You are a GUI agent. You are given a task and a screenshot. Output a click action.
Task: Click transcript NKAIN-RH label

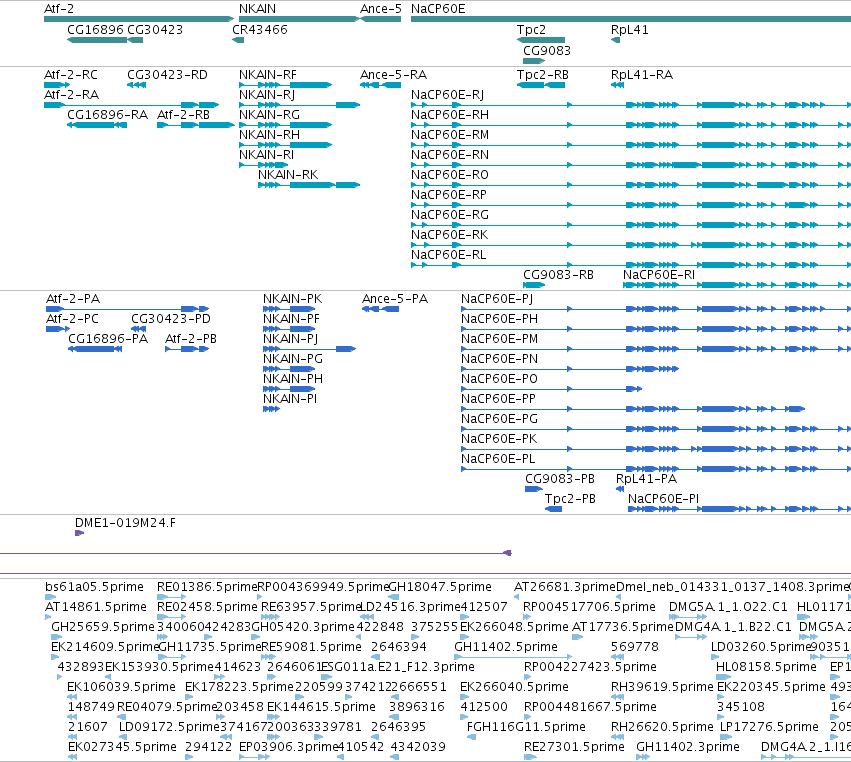pyautogui.click(x=269, y=135)
